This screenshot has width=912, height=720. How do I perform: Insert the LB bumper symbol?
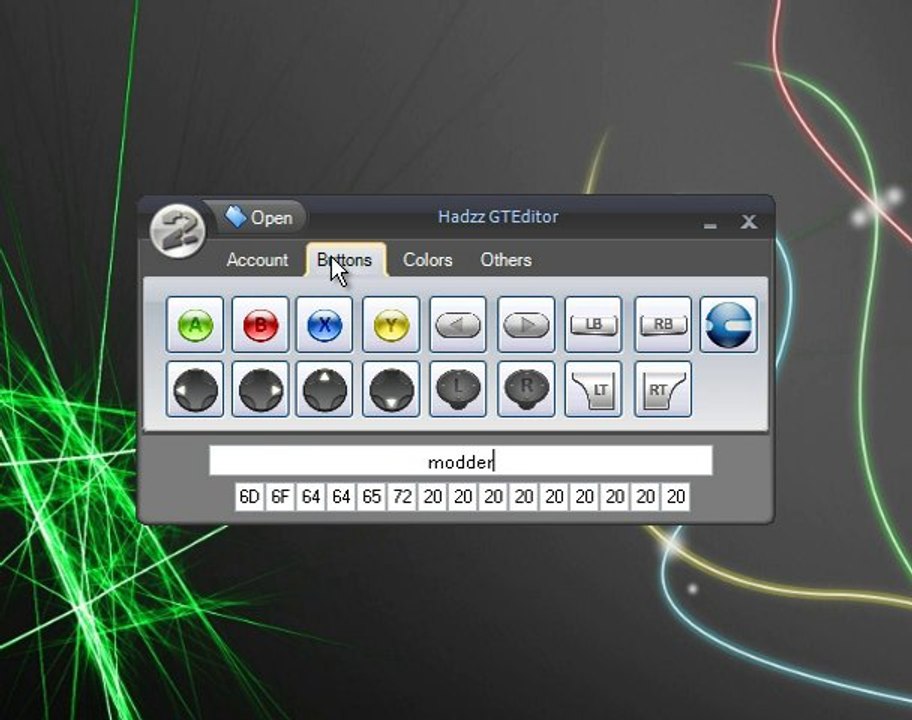(593, 325)
